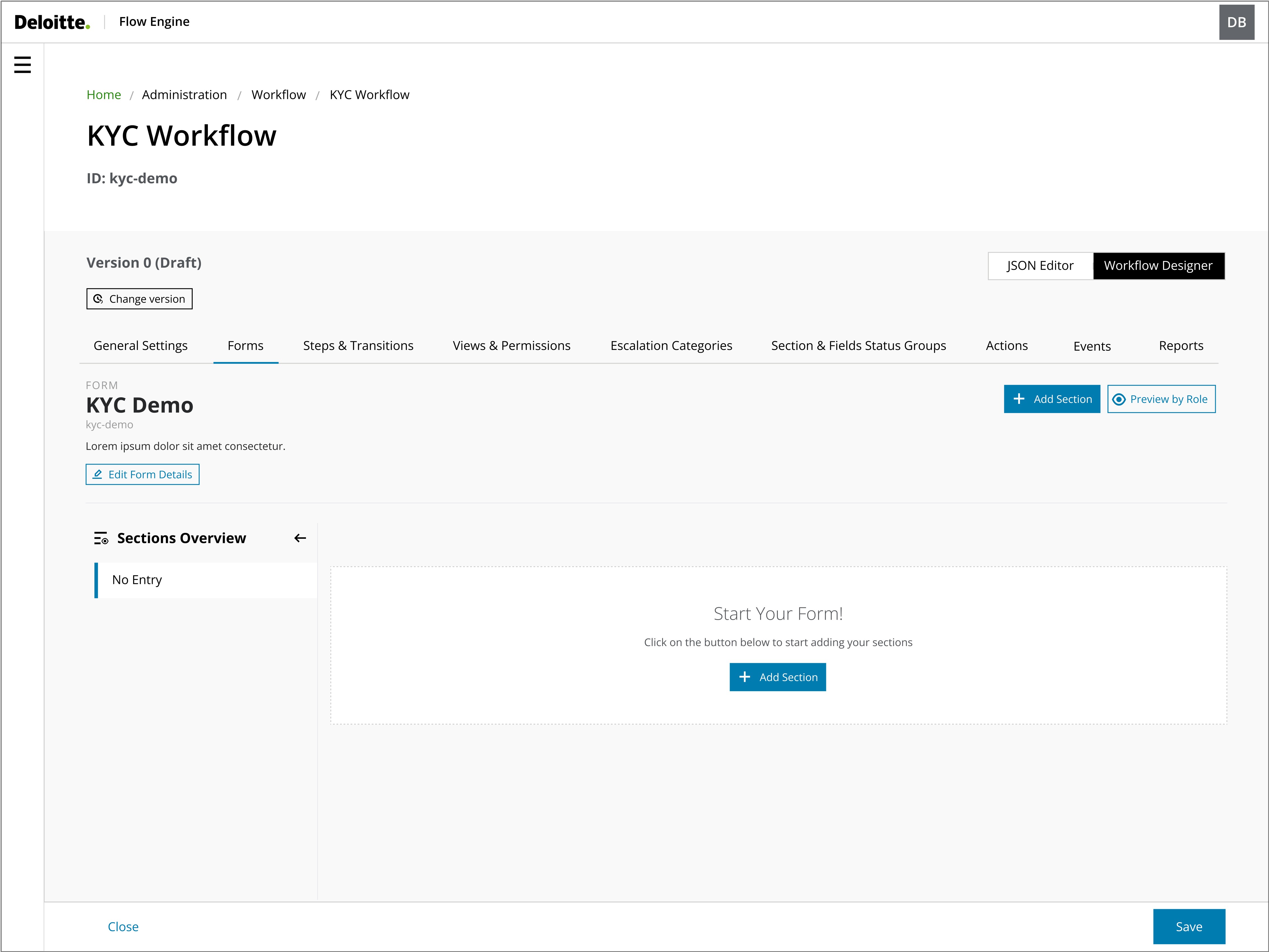The image size is (1269, 952).
Task: Click the Deloitte logo
Action: (52, 22)
